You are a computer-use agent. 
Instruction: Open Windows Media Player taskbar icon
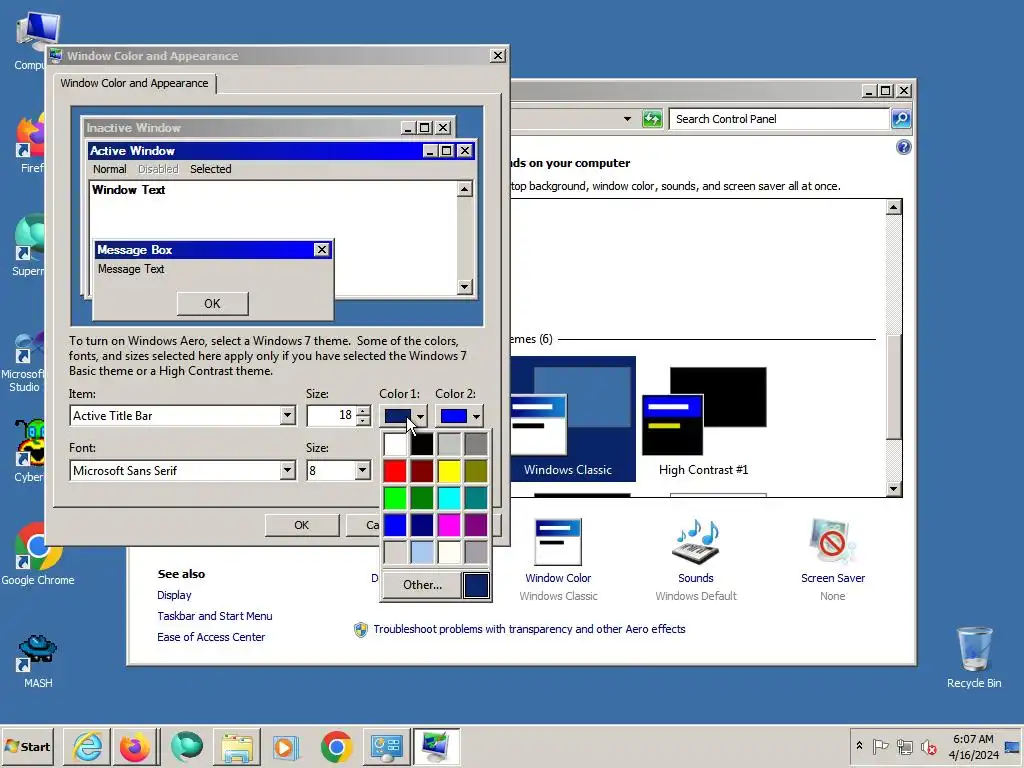click(285, 747)
